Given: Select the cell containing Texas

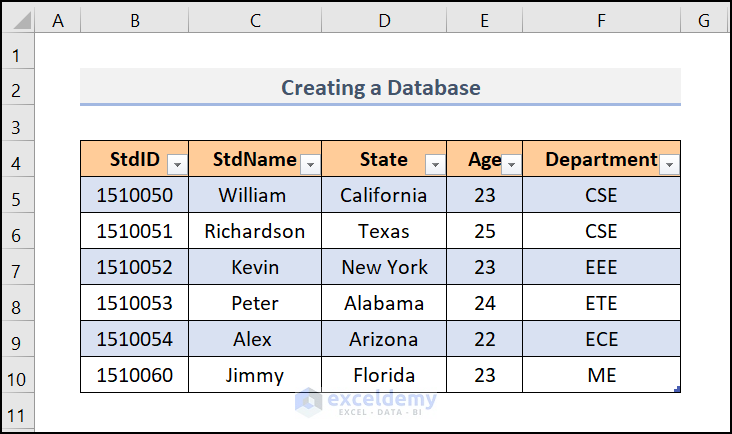Looking at the screenshot, I should pos(384,232).
